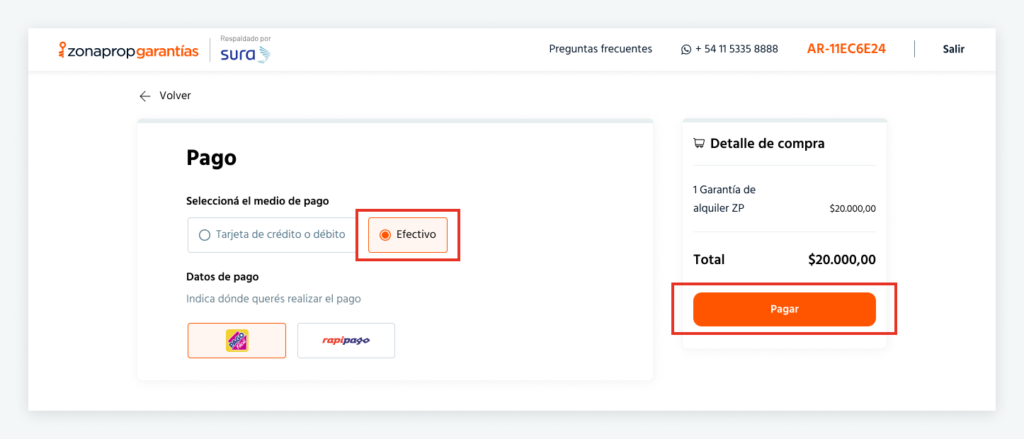Click the Datos de pago label

click(x=223, y=277)
